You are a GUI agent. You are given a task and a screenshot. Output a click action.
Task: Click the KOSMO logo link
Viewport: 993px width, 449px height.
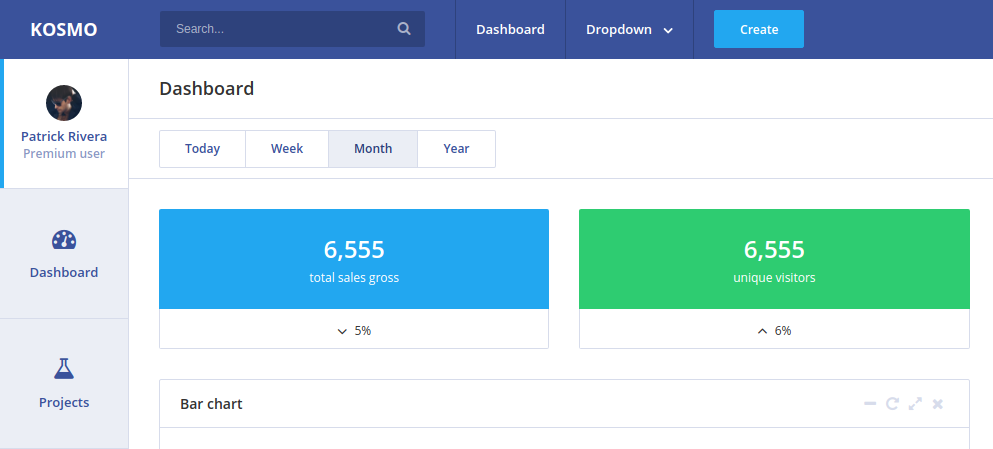pos(64,30)
